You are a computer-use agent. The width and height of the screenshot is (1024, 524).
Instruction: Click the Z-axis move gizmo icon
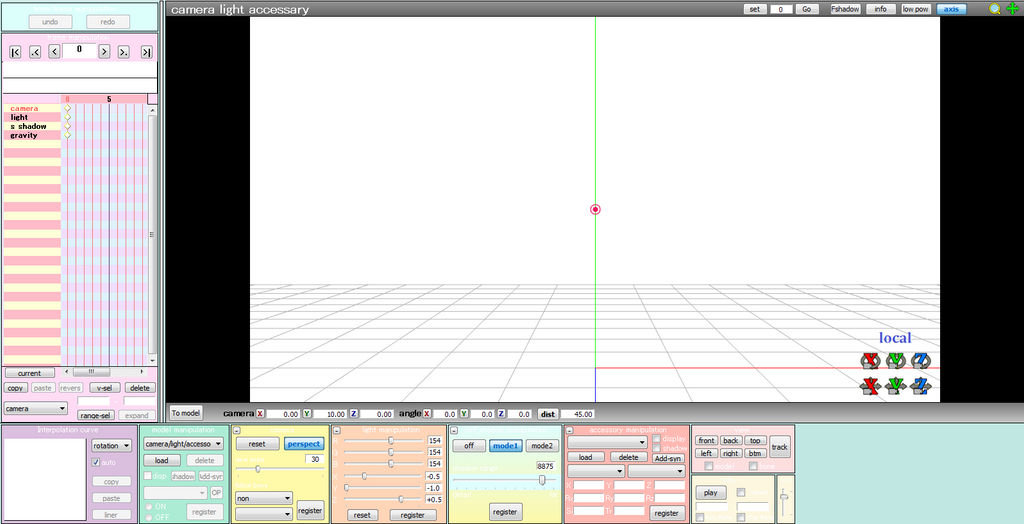coord(921,386)
